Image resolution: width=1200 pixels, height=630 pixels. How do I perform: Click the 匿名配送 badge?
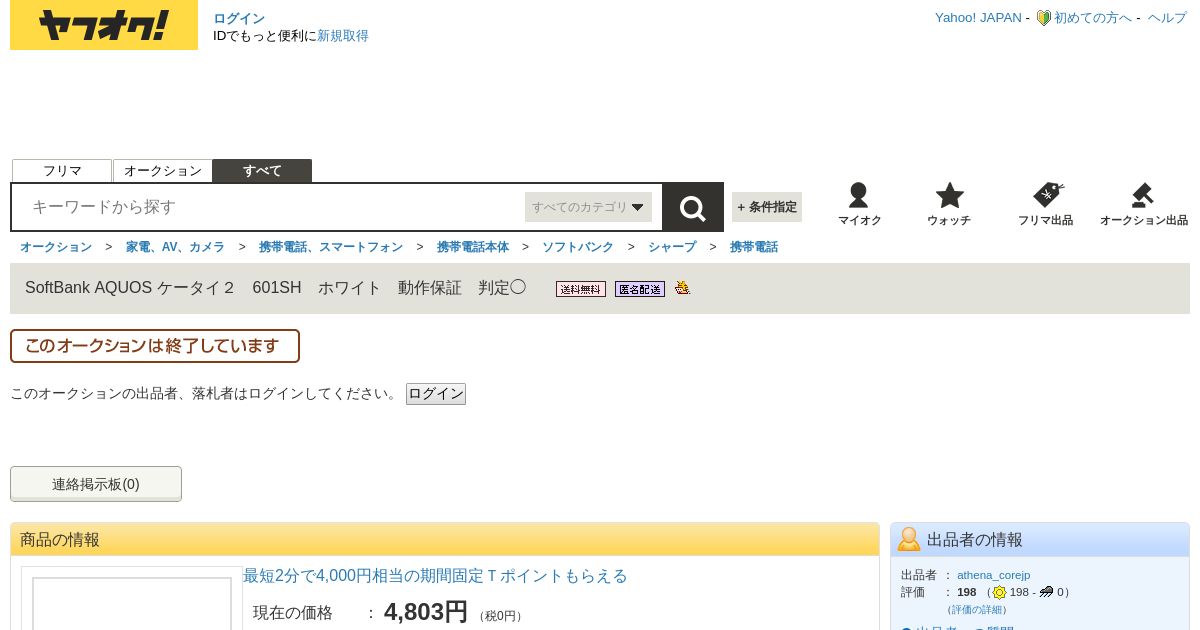pyautogui.click(x=640, y=289)
